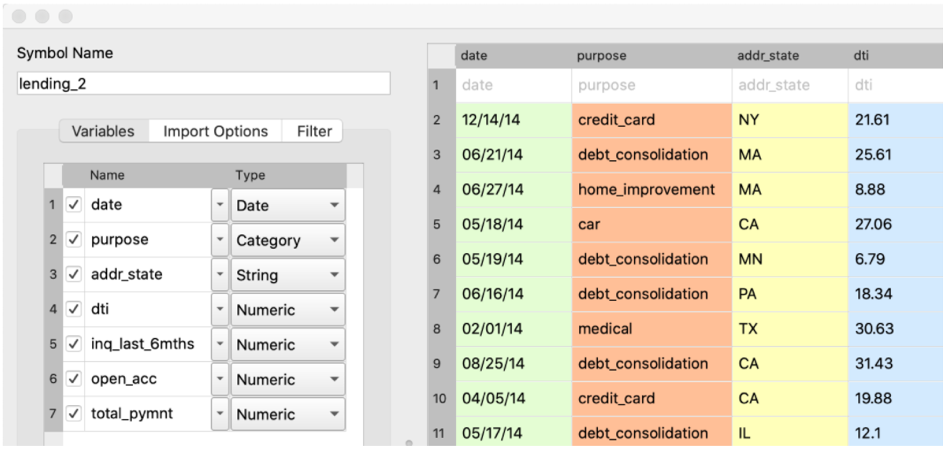Click the Symbol Name text field
The width and height of the screenshot is (943, 452).
[x=203, y=84]
